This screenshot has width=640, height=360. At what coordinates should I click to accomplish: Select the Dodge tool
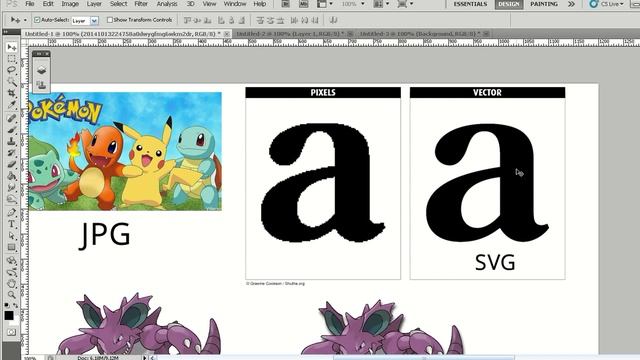(11, 199)
